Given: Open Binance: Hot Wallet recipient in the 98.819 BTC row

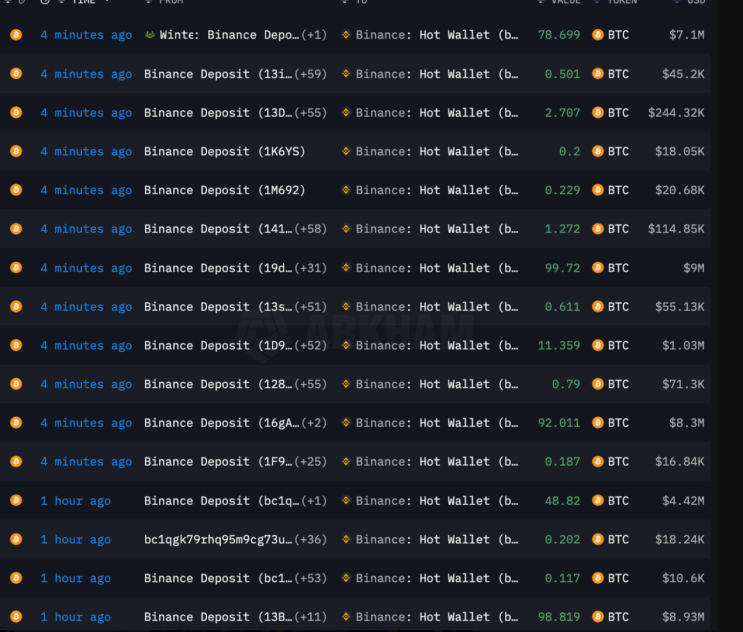Looking at the screenshot, I should pos(437,617).
